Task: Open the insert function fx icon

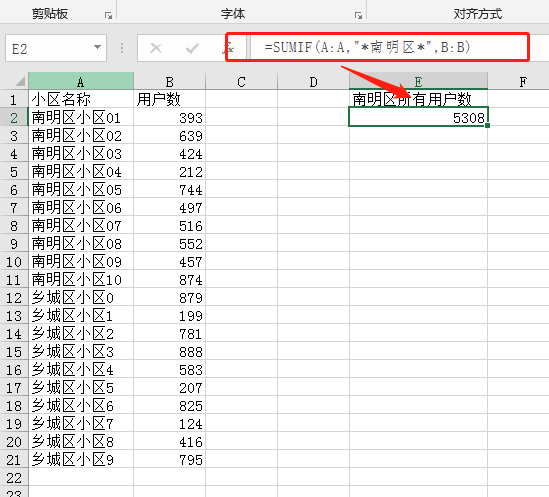Action: tap(228, 48)
